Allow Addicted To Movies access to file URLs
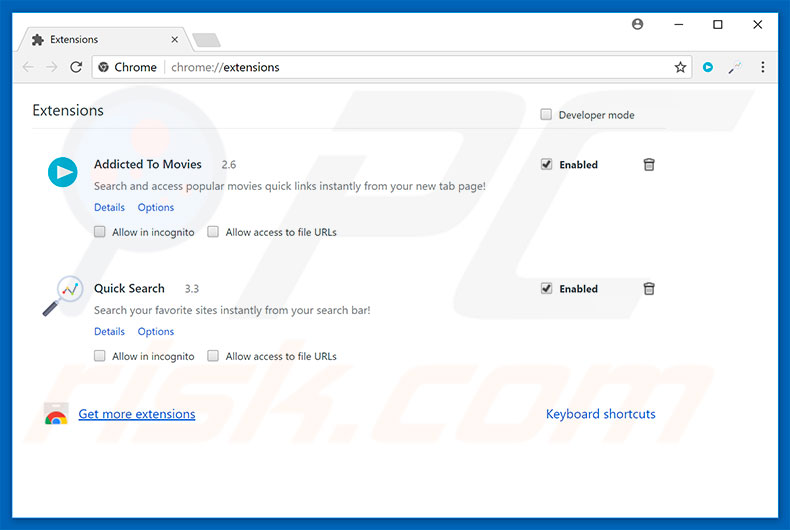The image size is (790, 530). click(213, 232)
